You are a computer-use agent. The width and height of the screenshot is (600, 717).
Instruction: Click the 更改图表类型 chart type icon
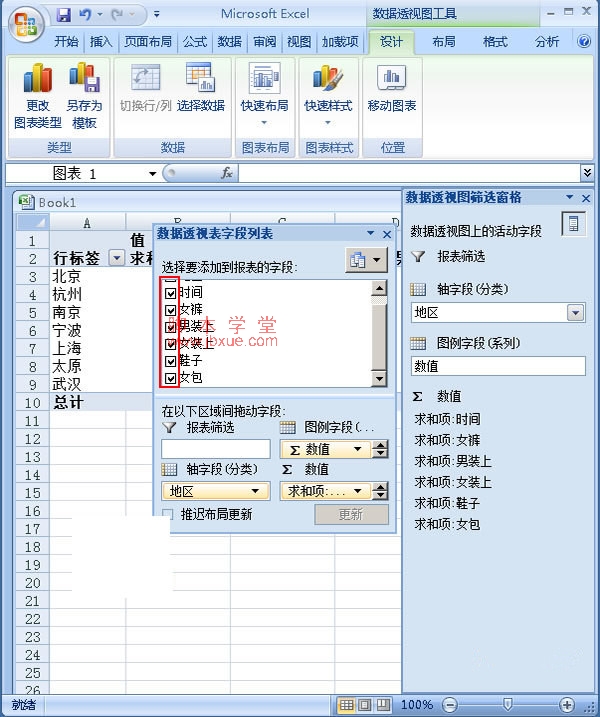pyautogui.click(x=38, y=97)
